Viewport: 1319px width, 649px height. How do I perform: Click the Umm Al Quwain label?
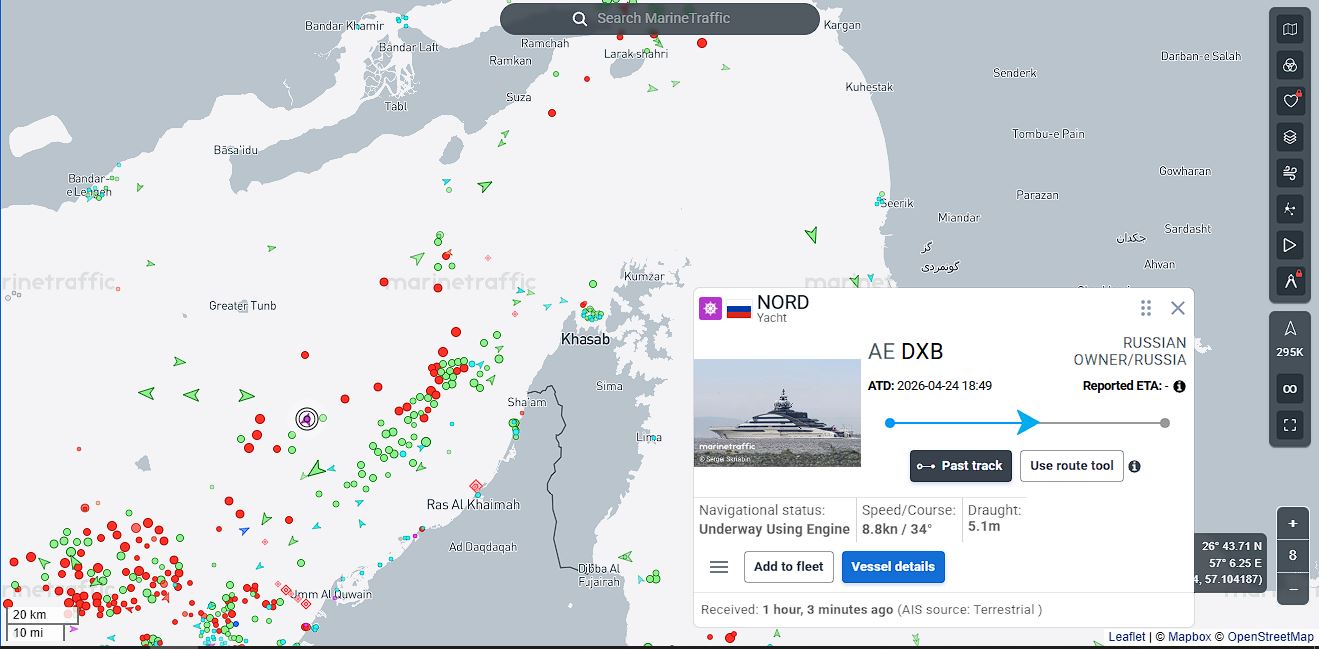(x=332, y=595)
